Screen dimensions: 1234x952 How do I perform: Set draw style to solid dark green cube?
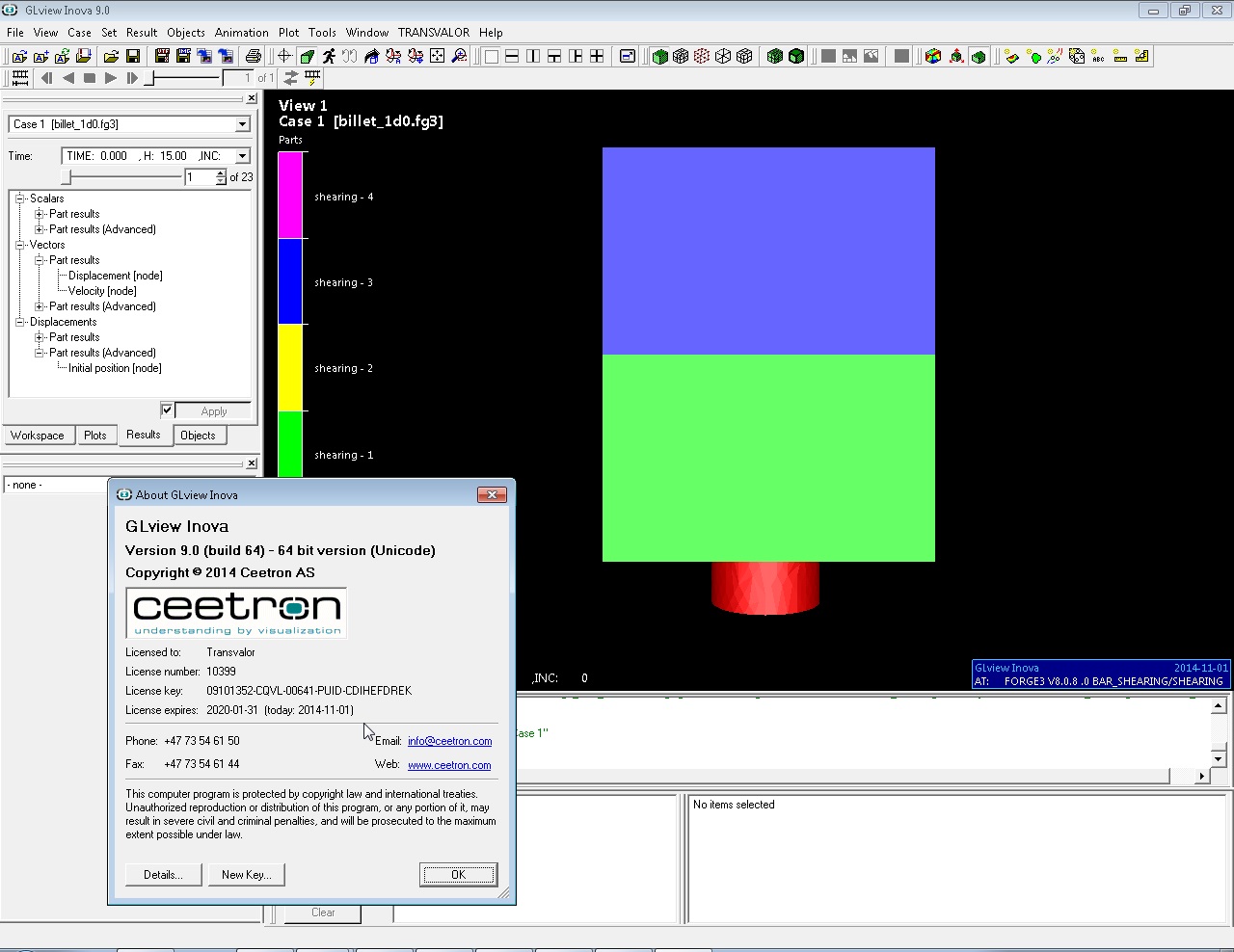[x=796, y=56]
